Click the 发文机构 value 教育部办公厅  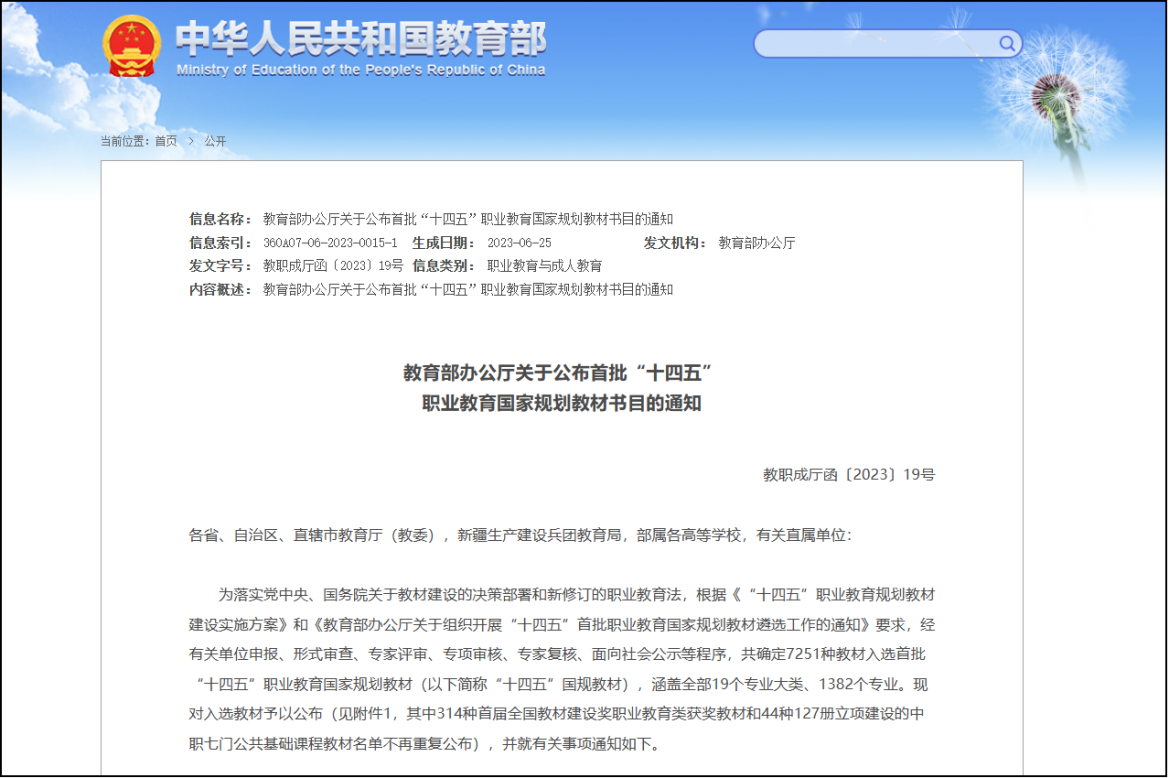[x=757, y=243]
